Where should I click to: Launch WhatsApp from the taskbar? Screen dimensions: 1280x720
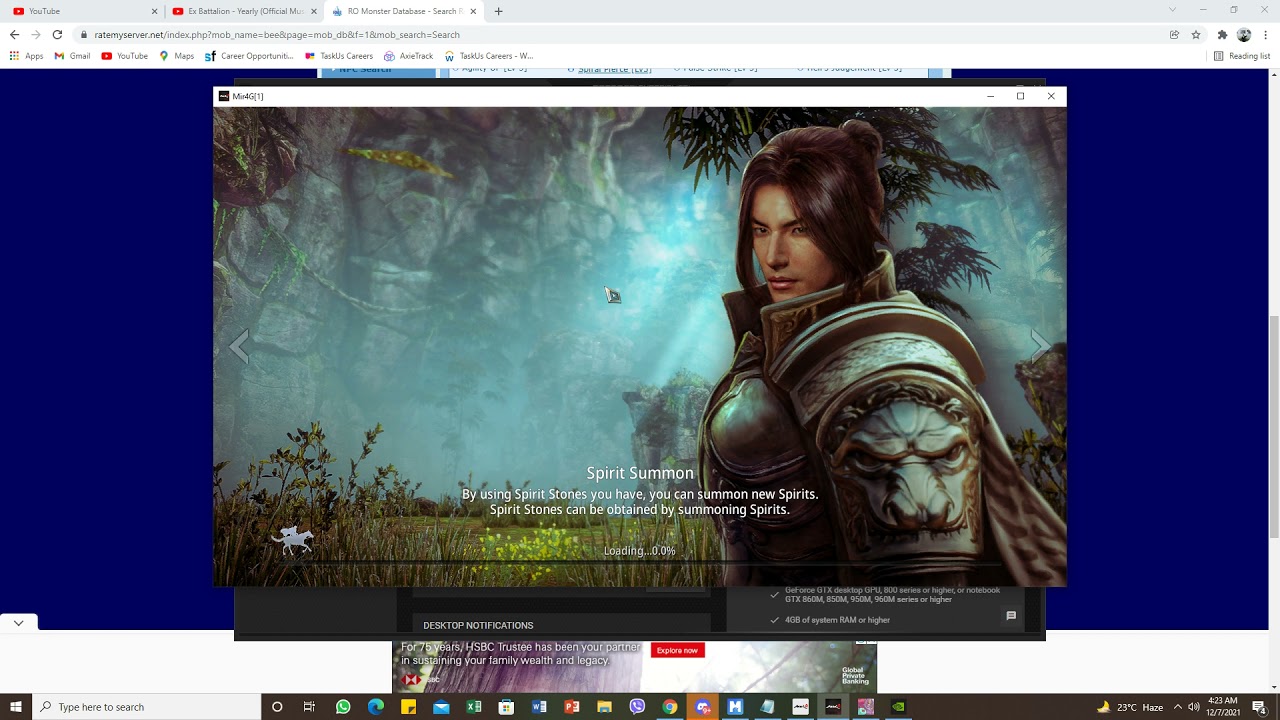[343, 707]
